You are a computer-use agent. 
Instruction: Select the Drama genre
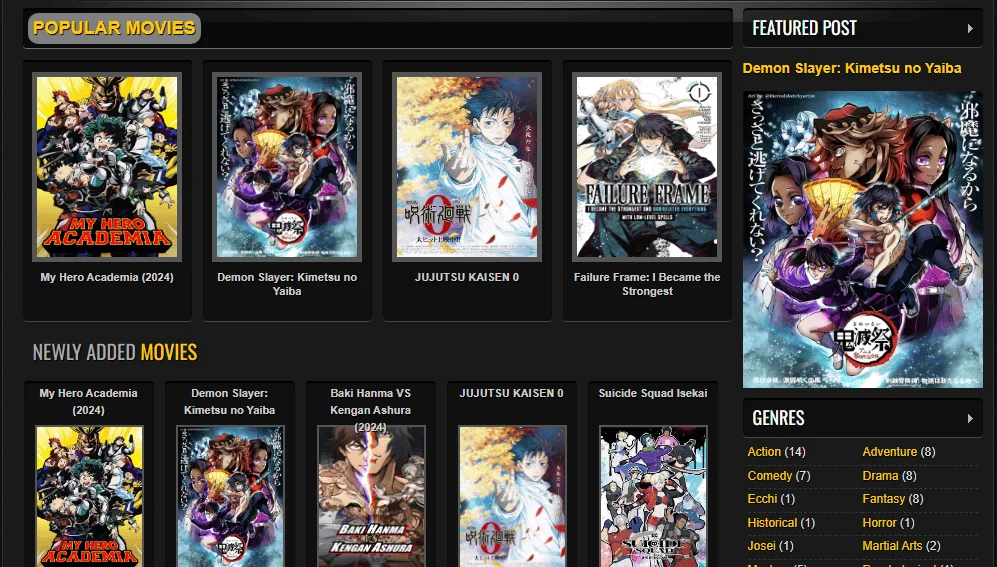[880, 475]
